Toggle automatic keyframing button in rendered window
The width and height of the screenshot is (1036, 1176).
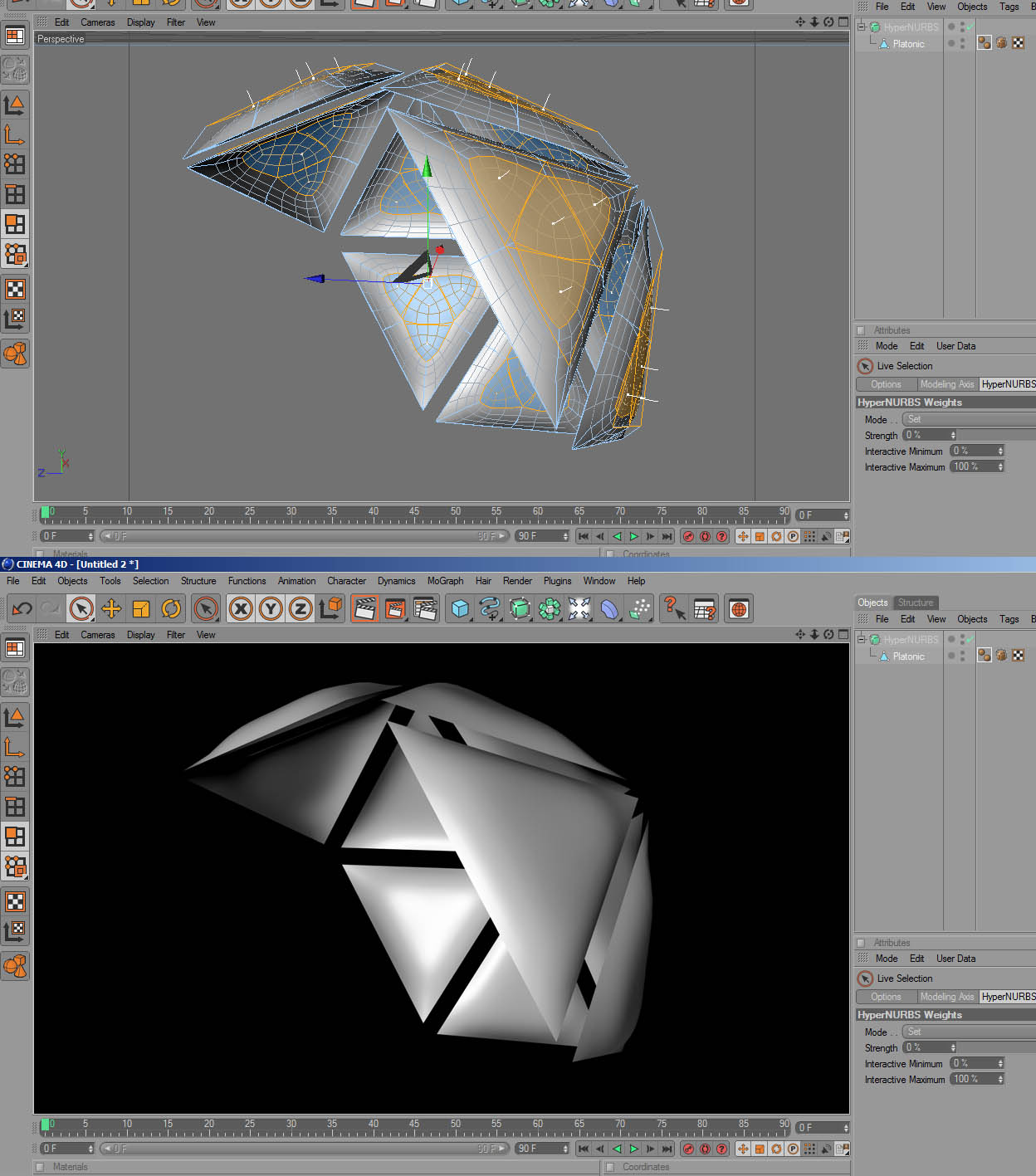point(705,1149)
